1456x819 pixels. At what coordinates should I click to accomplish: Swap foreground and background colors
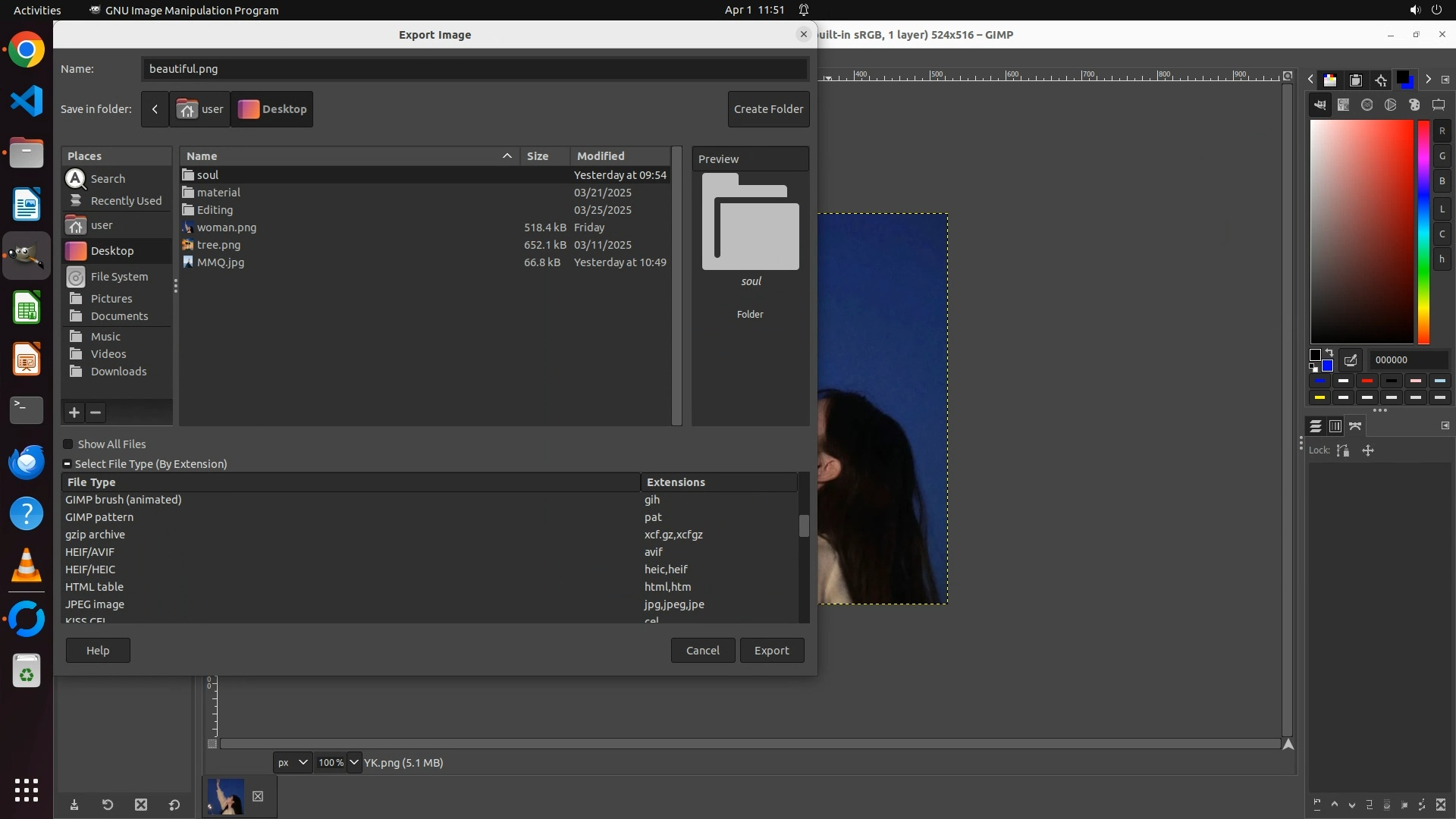pyautogui.click(x=1329, y=353)
